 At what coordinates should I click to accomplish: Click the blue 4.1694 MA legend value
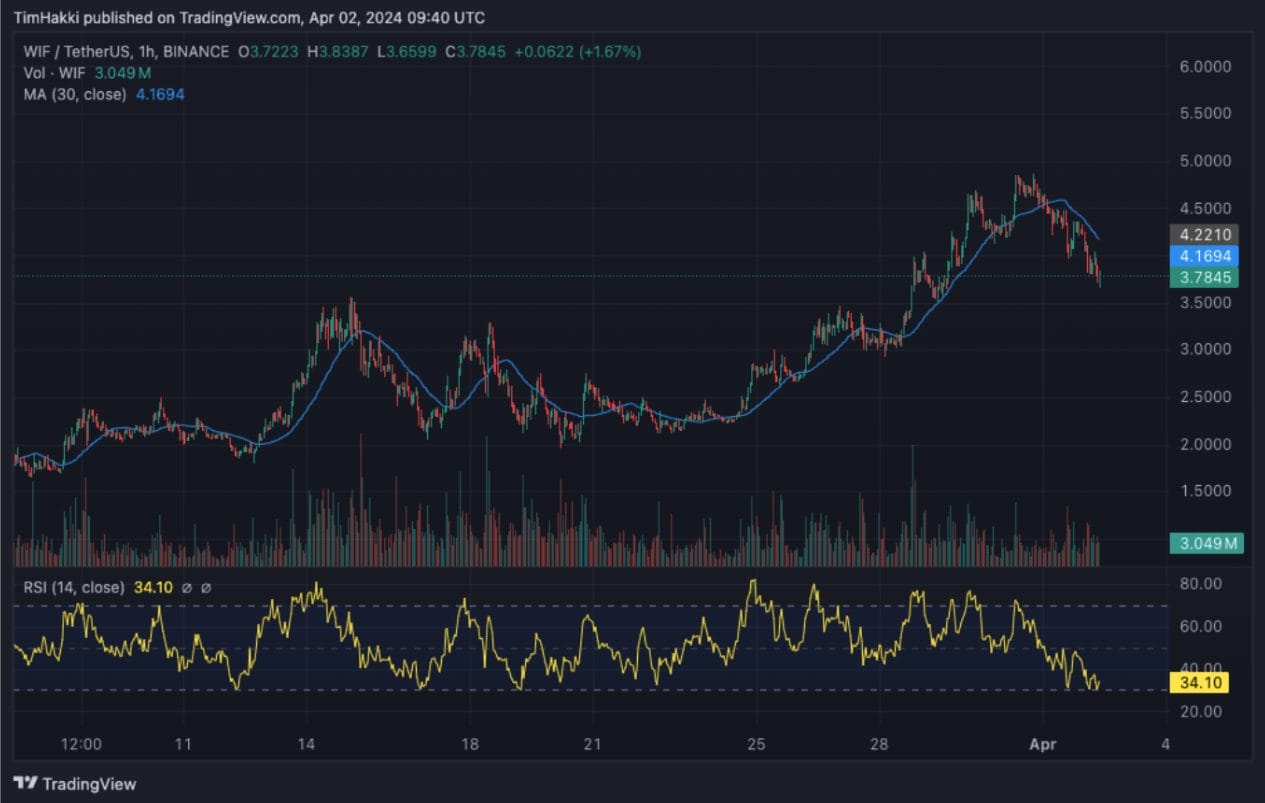click(160, 94)
